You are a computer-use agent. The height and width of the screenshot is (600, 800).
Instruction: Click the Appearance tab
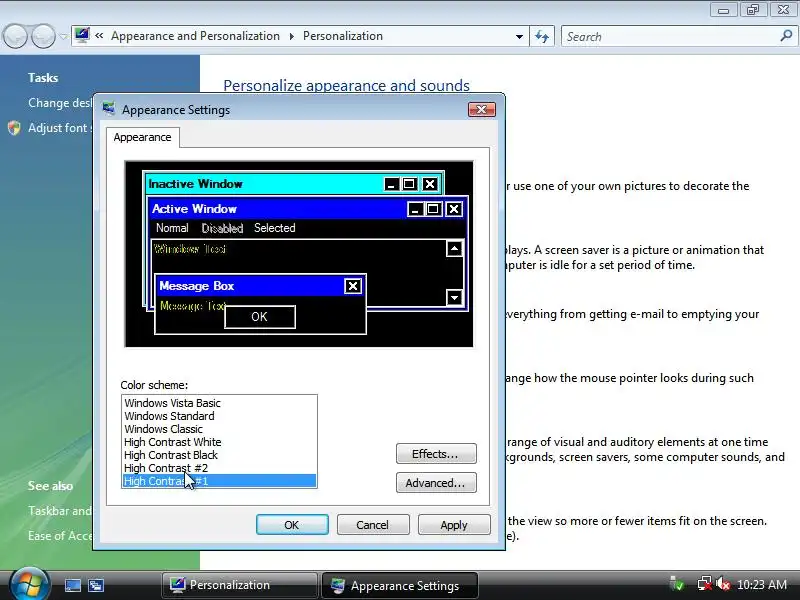pos(142,137)
